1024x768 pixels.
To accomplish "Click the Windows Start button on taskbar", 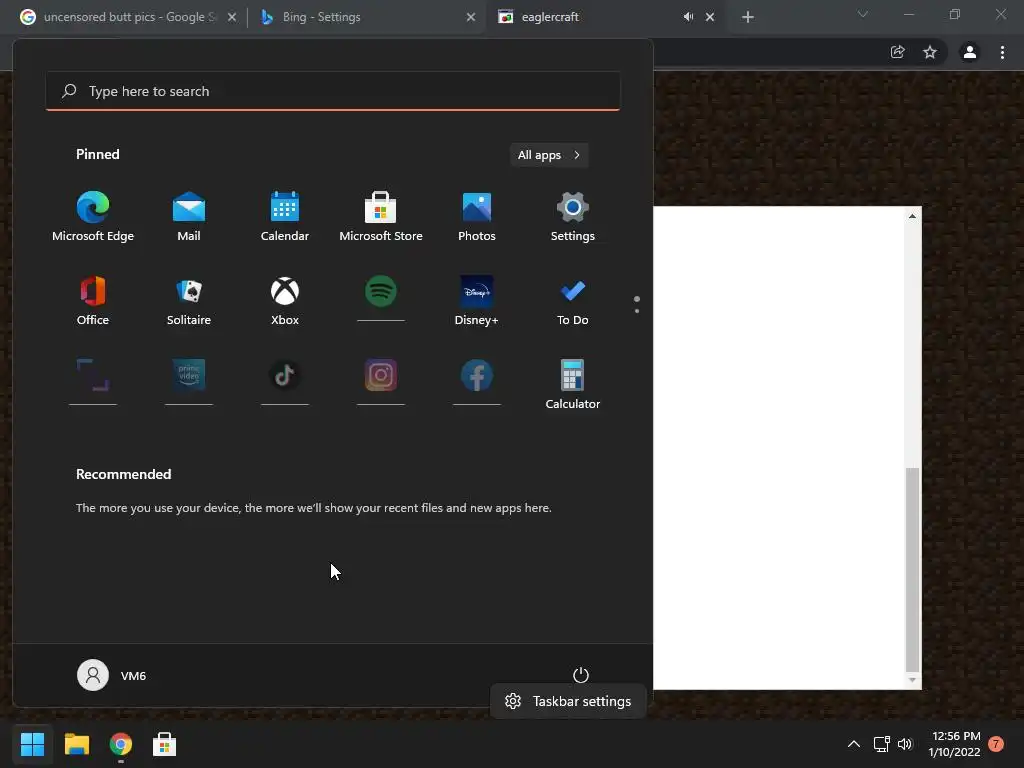I will (x=32, y=744).
